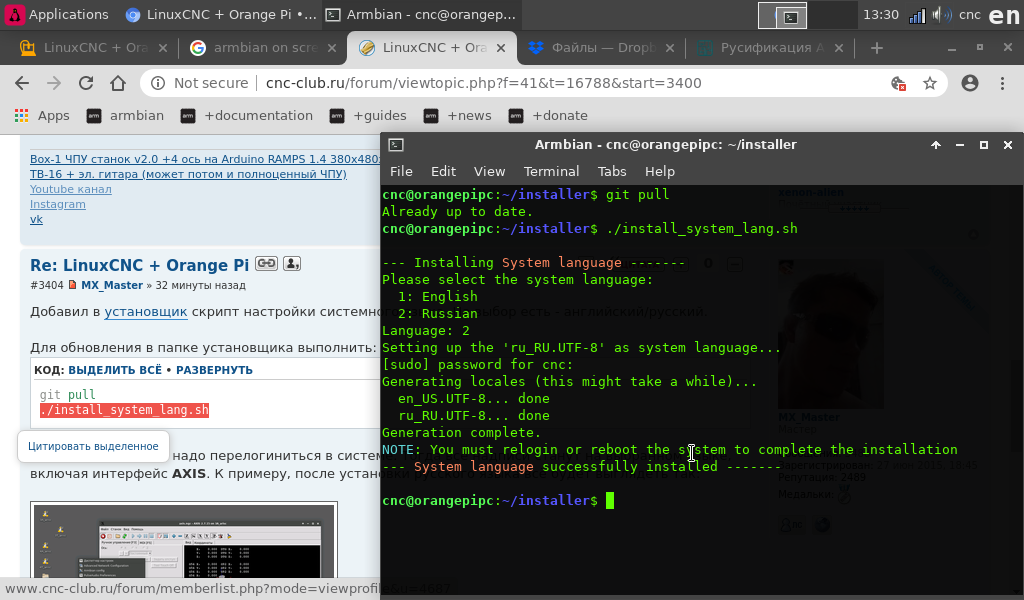Open the terminal Edit menu
The height and width of the screenshot is (600, 1024).
(x=443, y=171)
